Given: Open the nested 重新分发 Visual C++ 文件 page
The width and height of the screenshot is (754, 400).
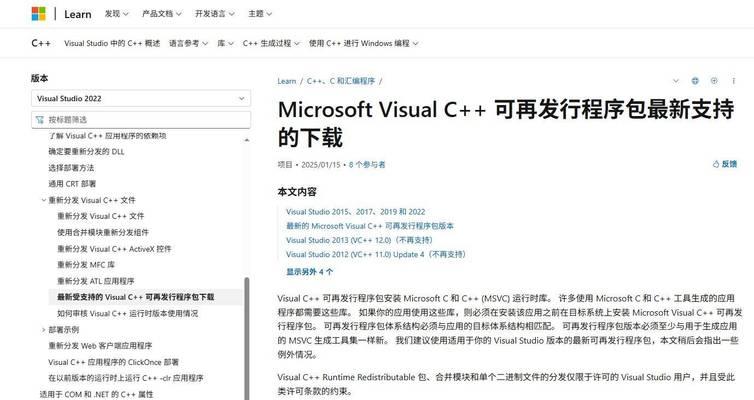Looking at the screenshot, I should 101,216.
